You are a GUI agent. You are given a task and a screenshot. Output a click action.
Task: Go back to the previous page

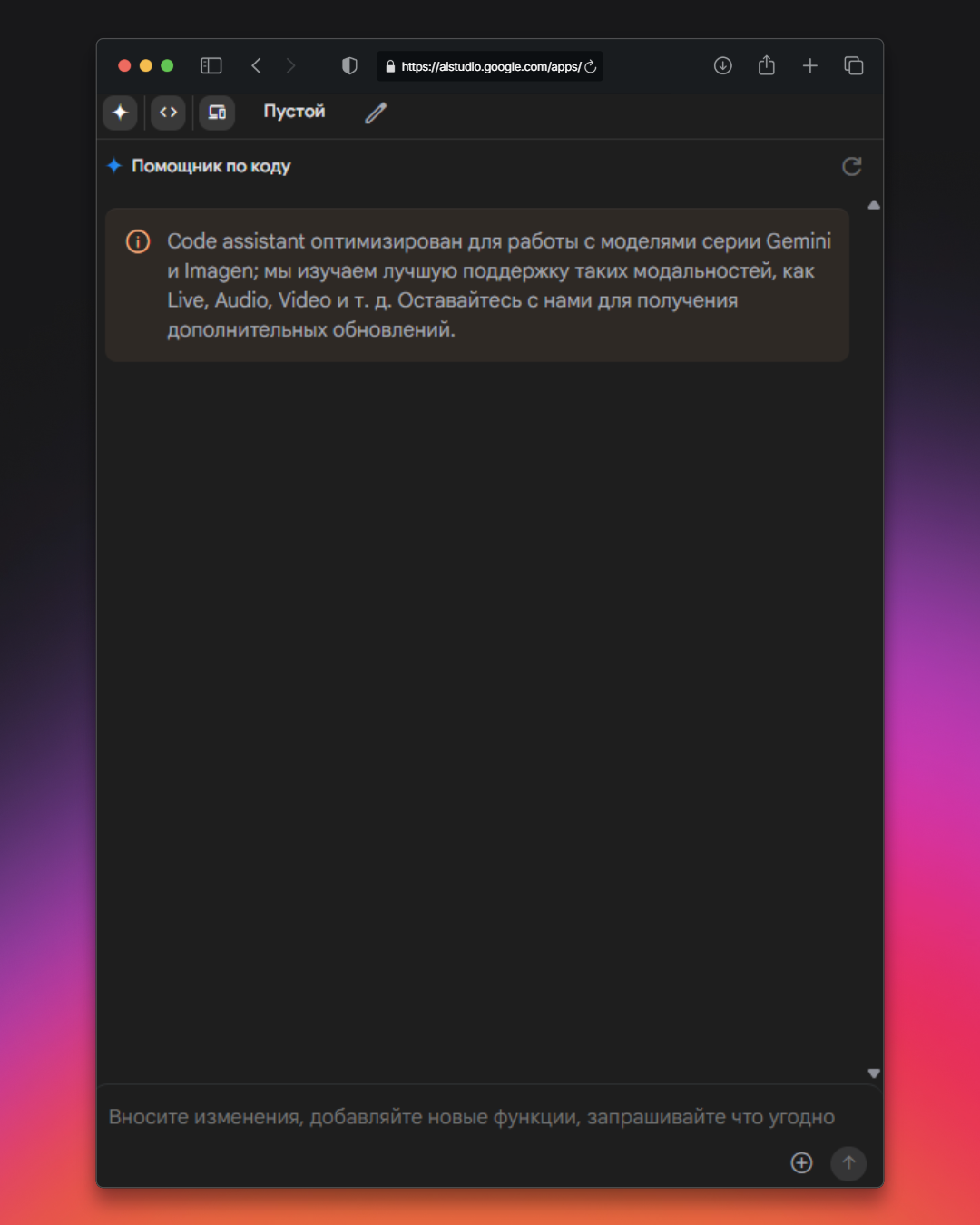click(x=256, y=65)
